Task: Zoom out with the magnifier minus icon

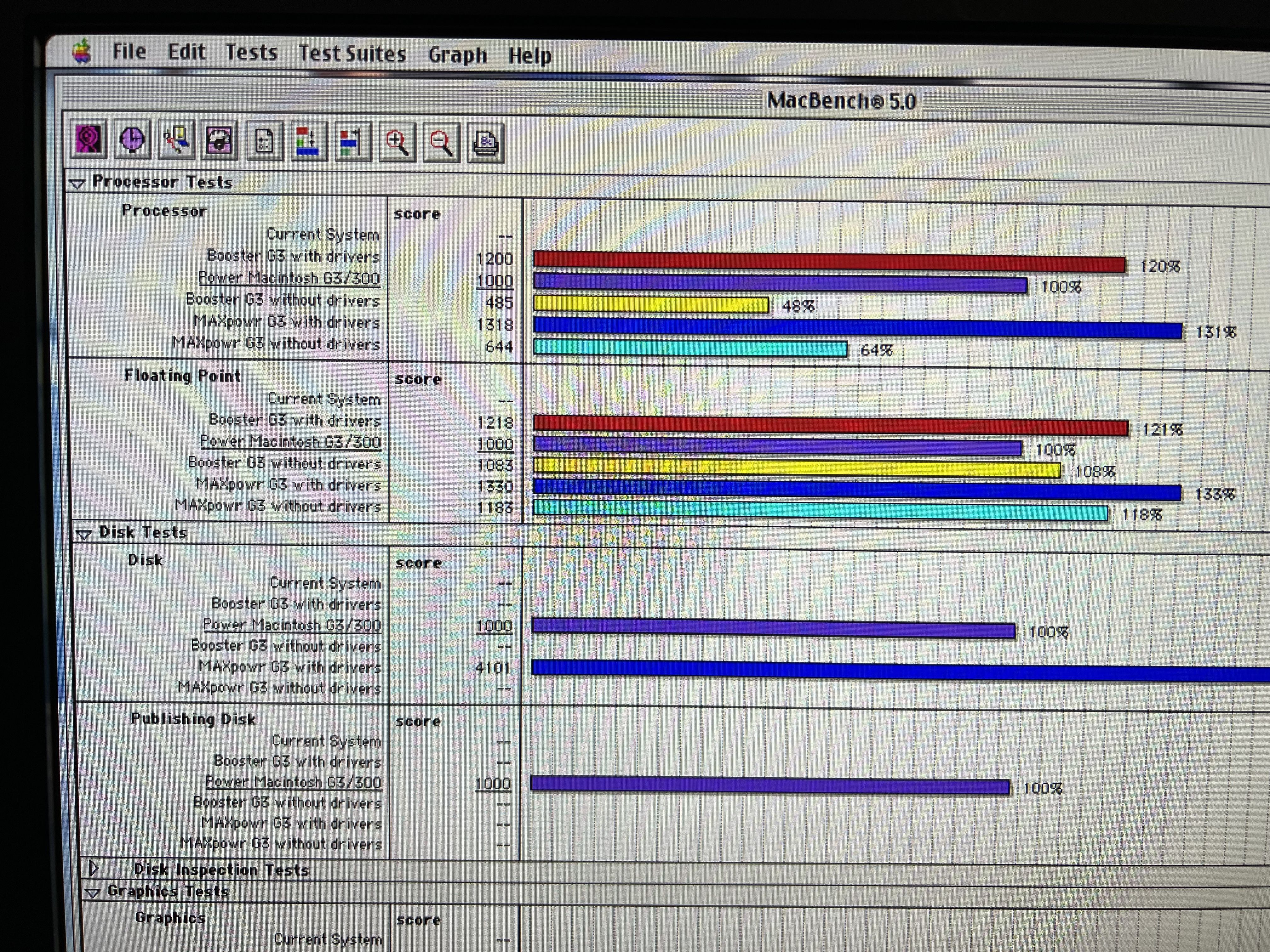Action: (442, 144)
